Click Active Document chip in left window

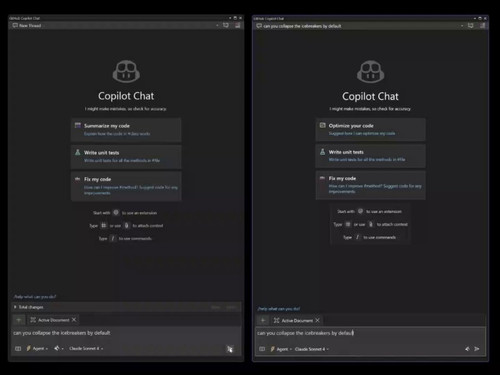(x=53, y=320)
